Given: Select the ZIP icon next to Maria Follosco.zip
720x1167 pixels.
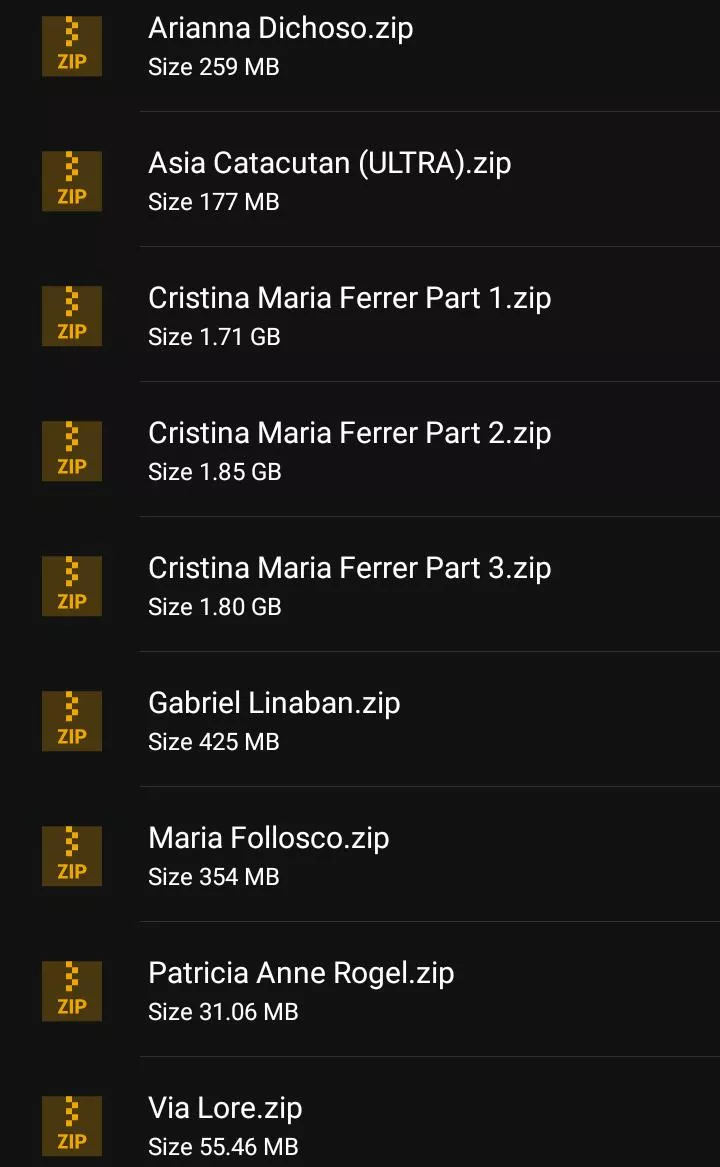Looking at the screenshot, I should tap(72, 856).
